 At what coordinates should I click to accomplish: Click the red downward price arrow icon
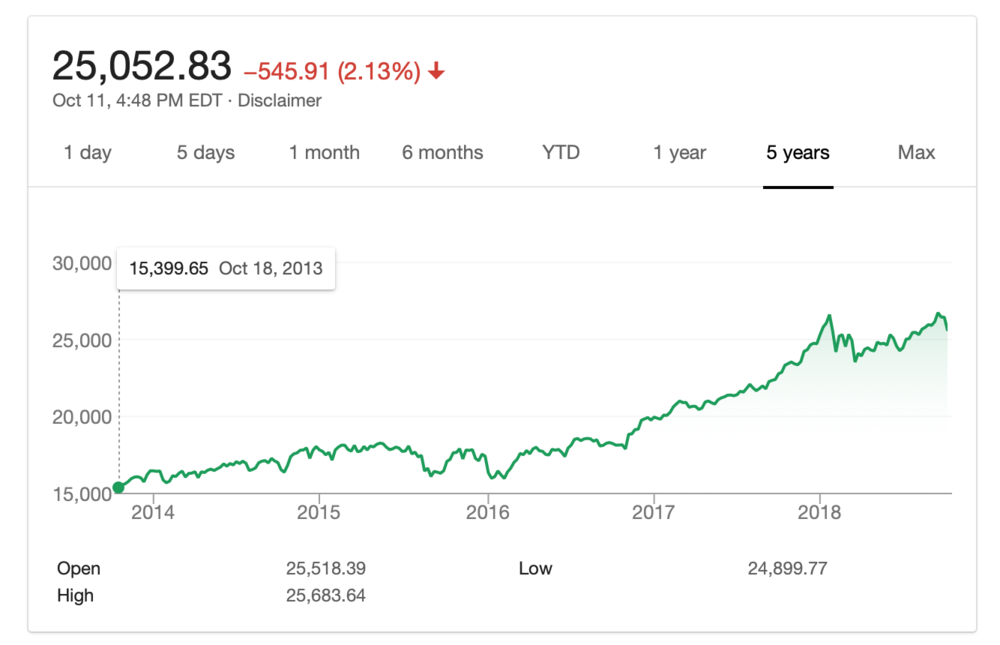point(437,70)
